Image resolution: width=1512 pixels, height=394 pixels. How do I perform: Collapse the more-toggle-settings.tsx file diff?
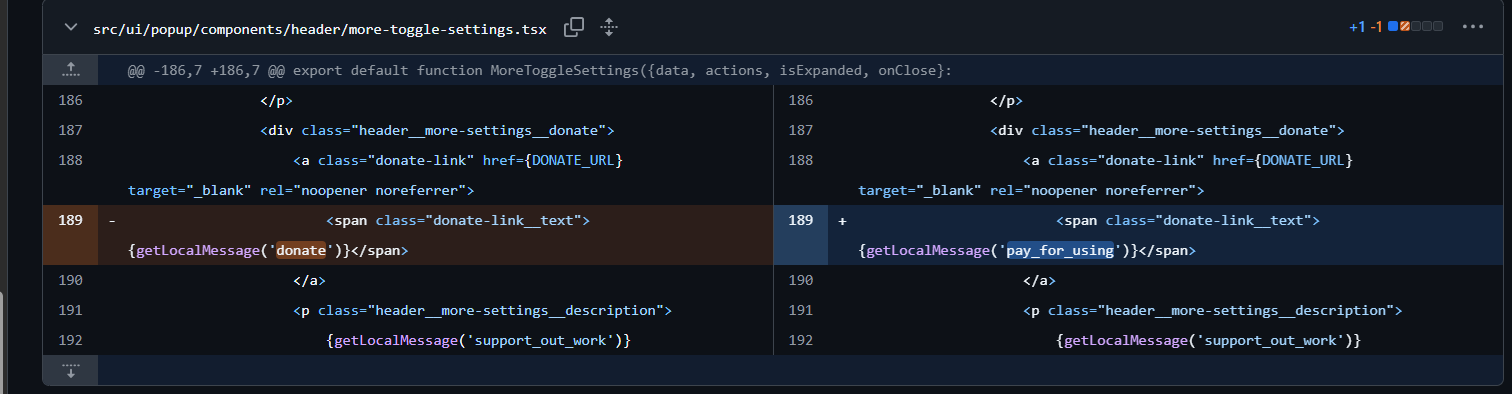[x=70, y=28]
